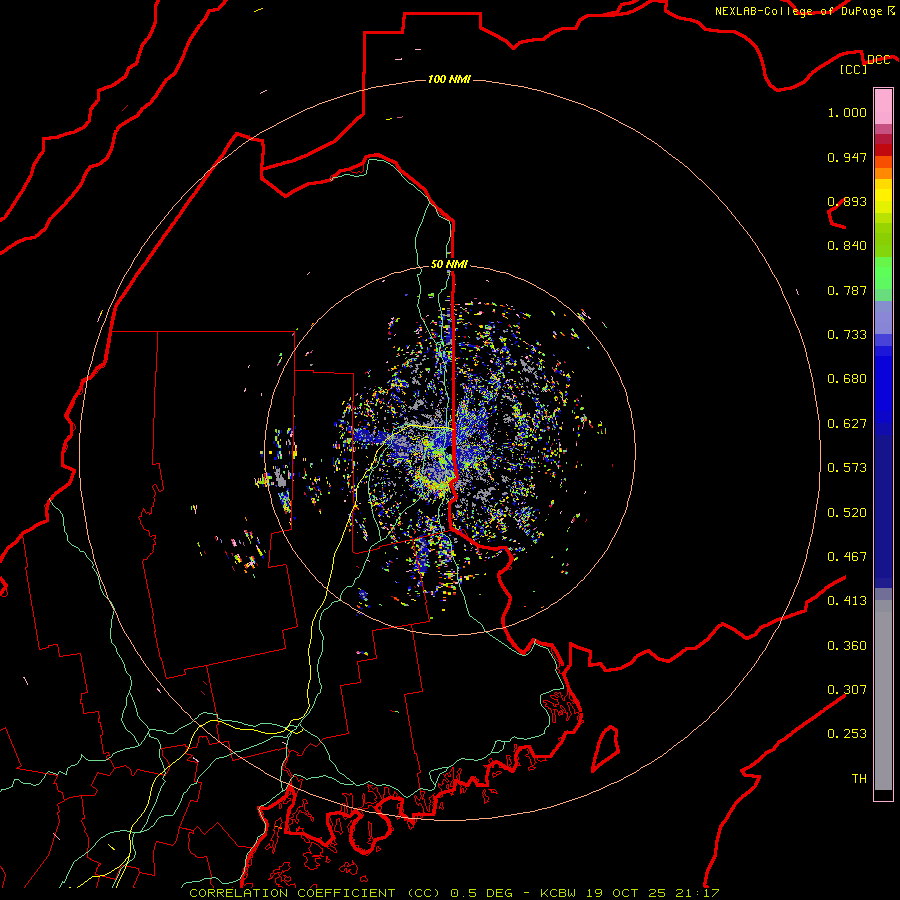
Task: Click the 0.253 scale value
Action: coord(847,734)
